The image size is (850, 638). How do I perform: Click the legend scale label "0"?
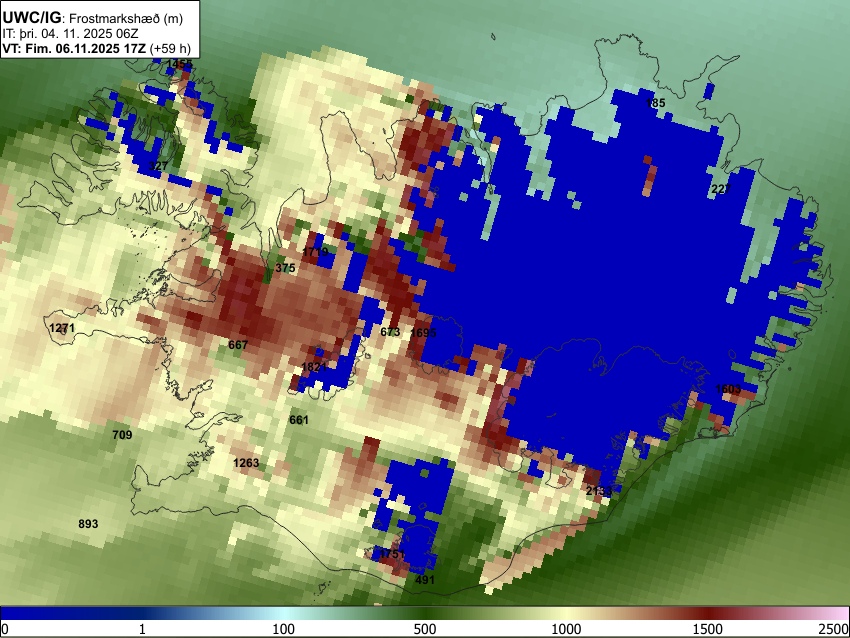coord(5,629)
